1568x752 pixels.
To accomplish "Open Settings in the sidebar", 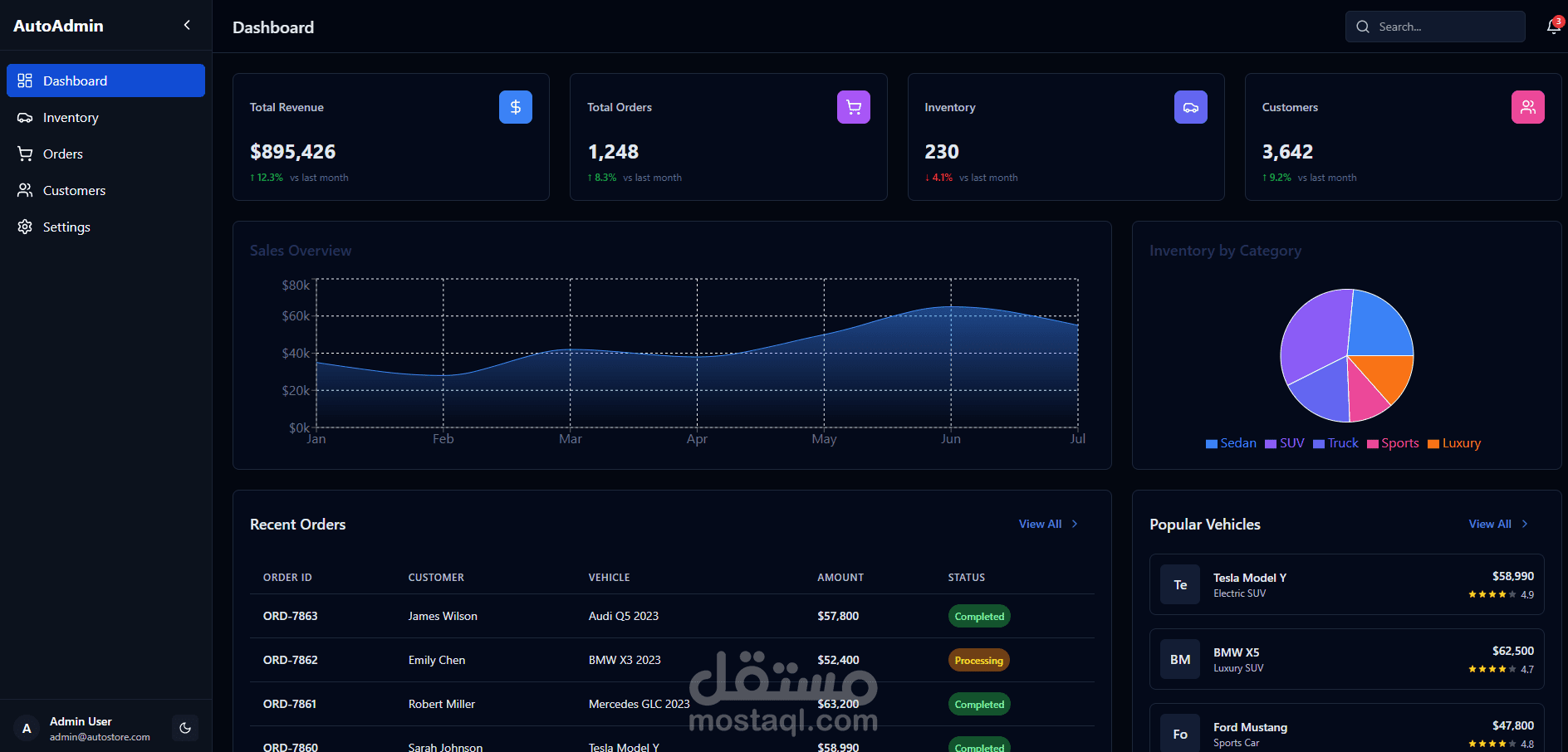I will (x=105, y=227).
